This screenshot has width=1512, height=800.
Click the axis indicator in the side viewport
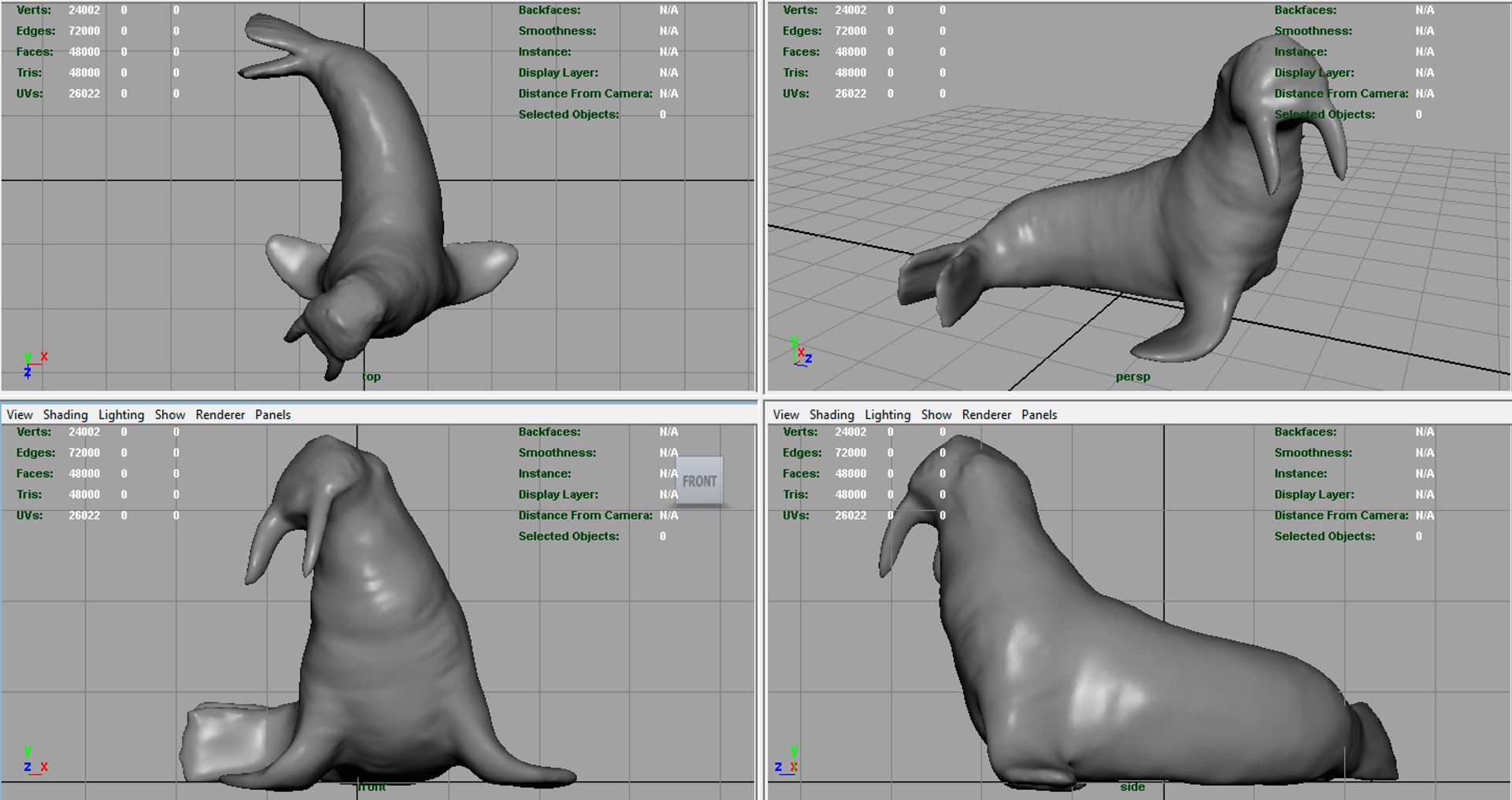pyautogui.click(x=787, y=761)
